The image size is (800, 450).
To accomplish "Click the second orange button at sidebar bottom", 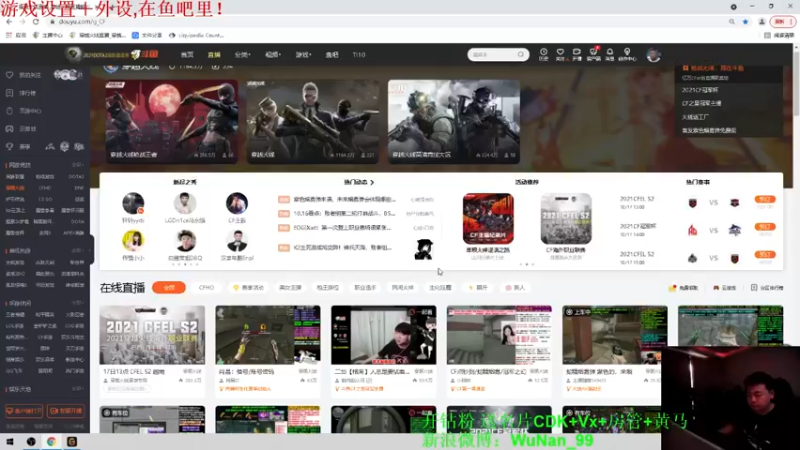I will point(66,411).
